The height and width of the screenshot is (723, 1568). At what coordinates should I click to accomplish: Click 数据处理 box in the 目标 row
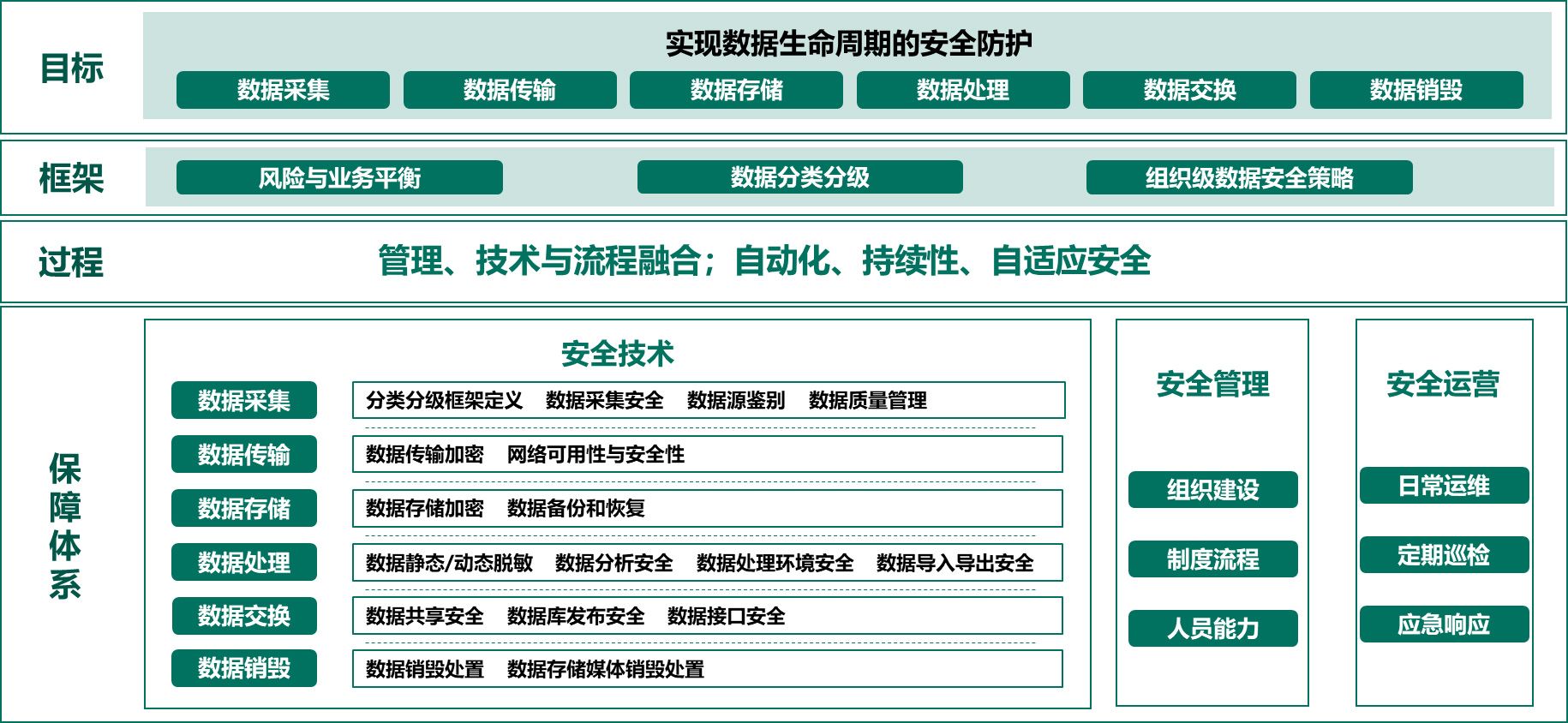pos(963,90)
